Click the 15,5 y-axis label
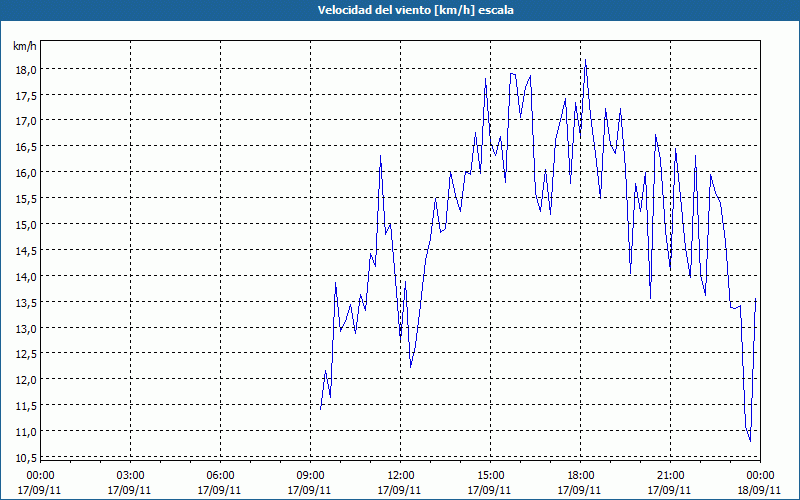The image size is (800, 500). (x=26, y=199)
